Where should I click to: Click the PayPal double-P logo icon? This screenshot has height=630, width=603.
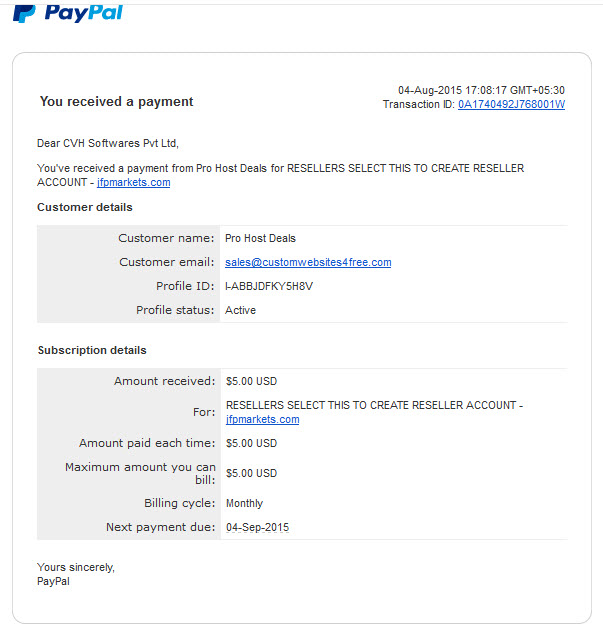tap(24, 14)
